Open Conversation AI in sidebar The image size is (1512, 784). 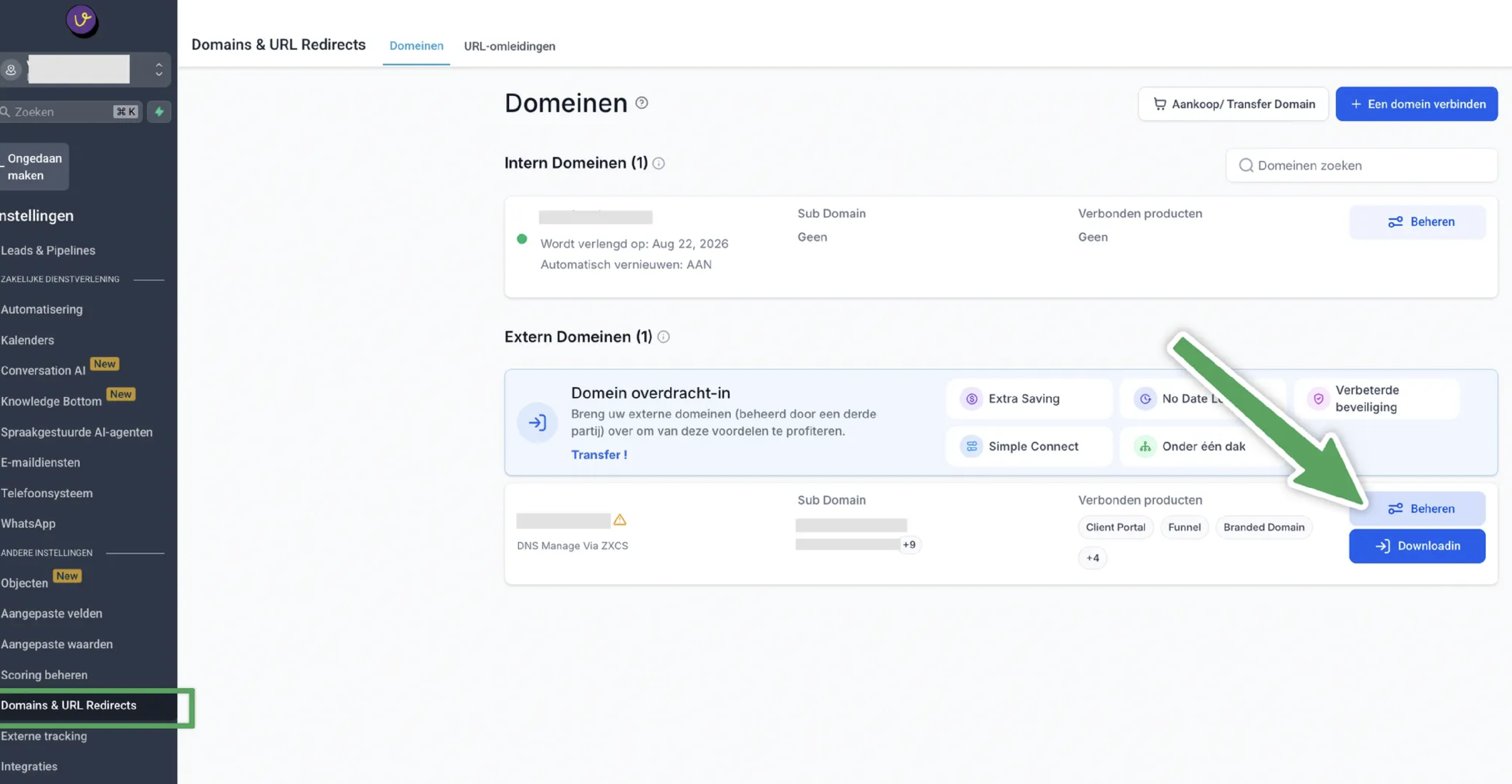pos(43,370)
